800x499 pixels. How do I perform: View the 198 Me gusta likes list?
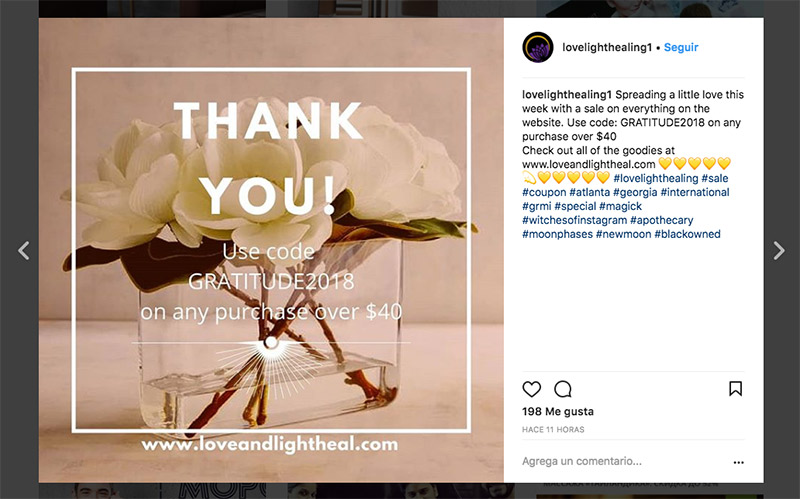coord(558,411)
